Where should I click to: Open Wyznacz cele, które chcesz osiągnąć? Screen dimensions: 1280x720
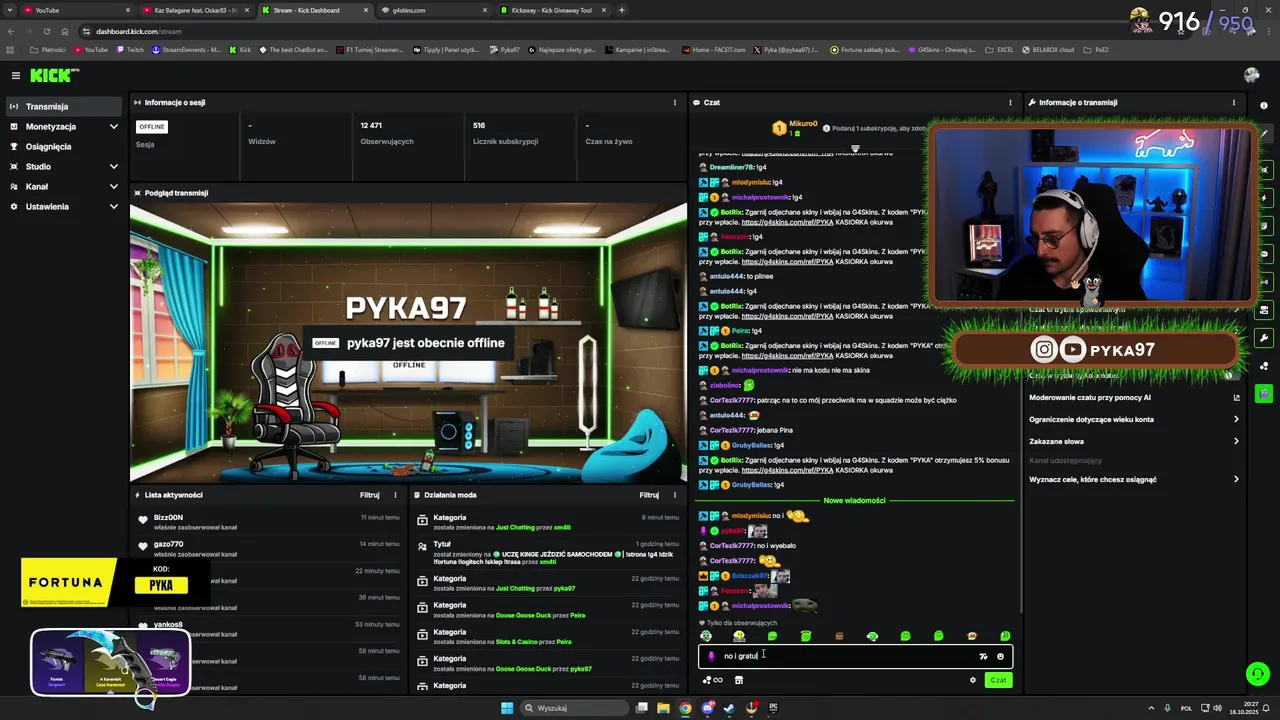pos(1134,479)
